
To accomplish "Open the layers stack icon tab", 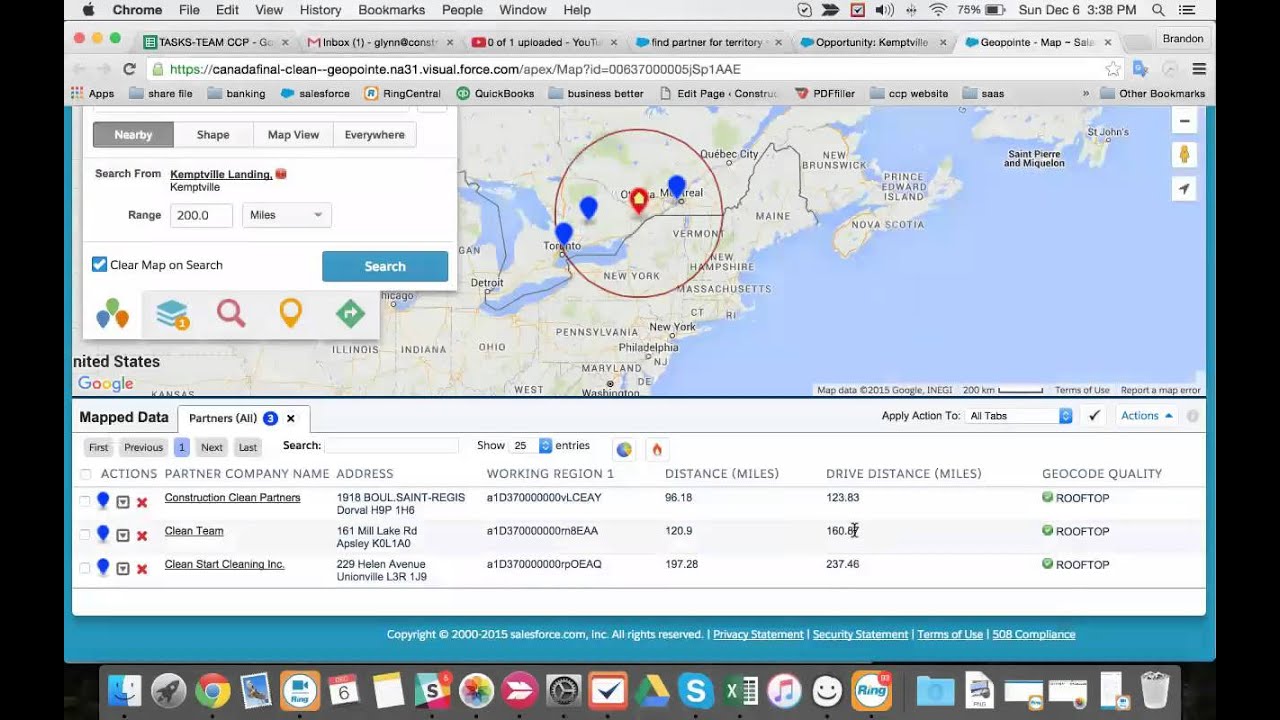I will pyautogui.click(x=172, y=314).
